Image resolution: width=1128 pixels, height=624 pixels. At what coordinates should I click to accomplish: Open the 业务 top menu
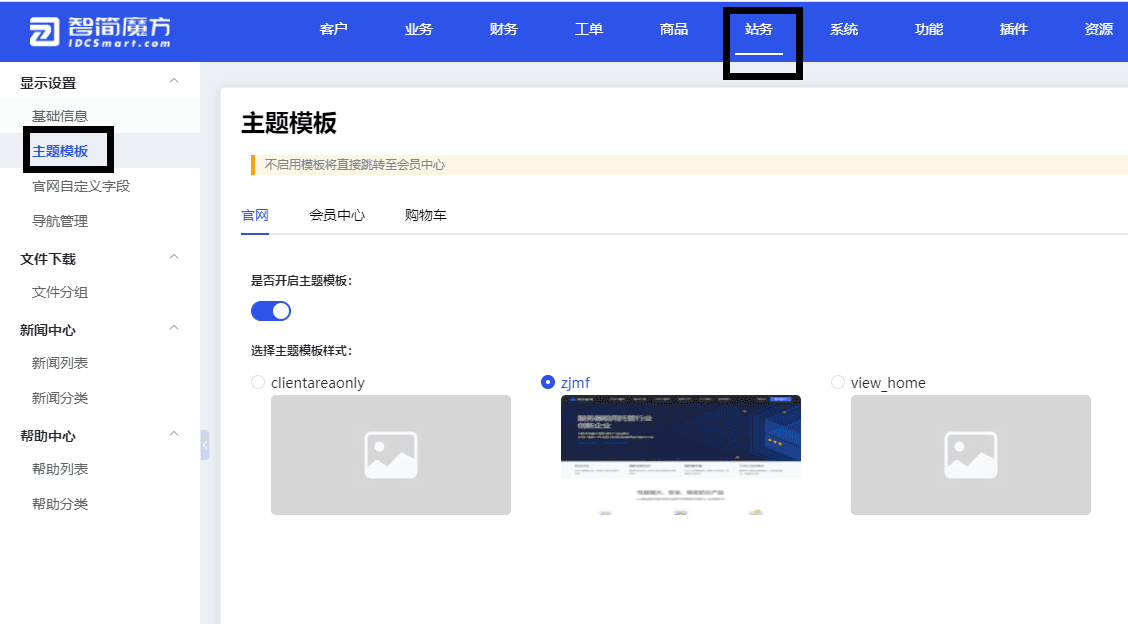(x=418, y=30)
